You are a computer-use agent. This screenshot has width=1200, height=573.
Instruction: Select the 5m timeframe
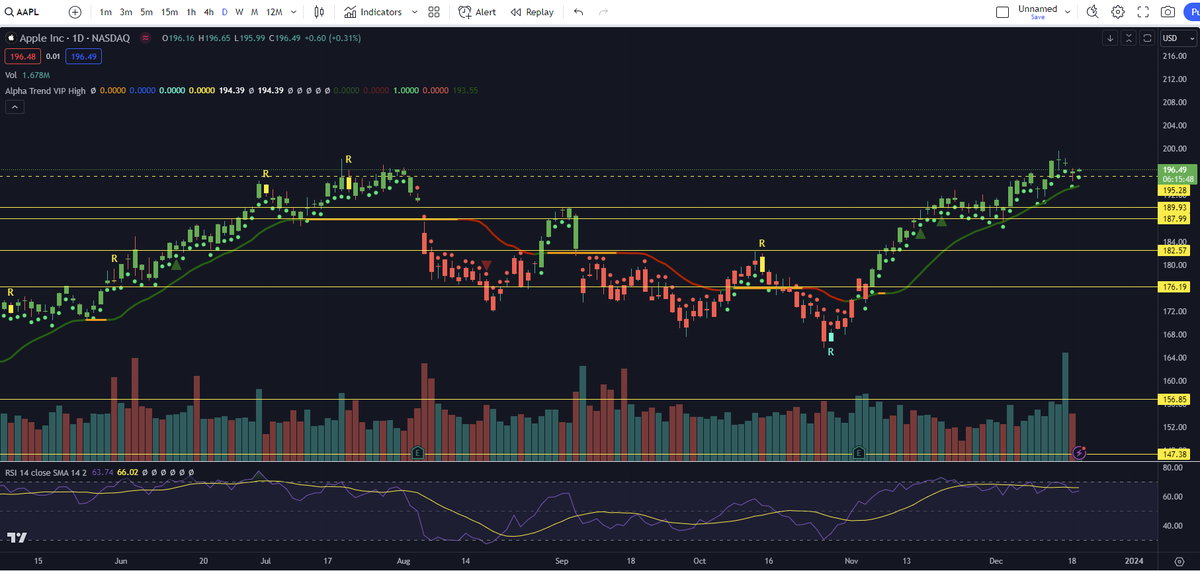point(147,12)
